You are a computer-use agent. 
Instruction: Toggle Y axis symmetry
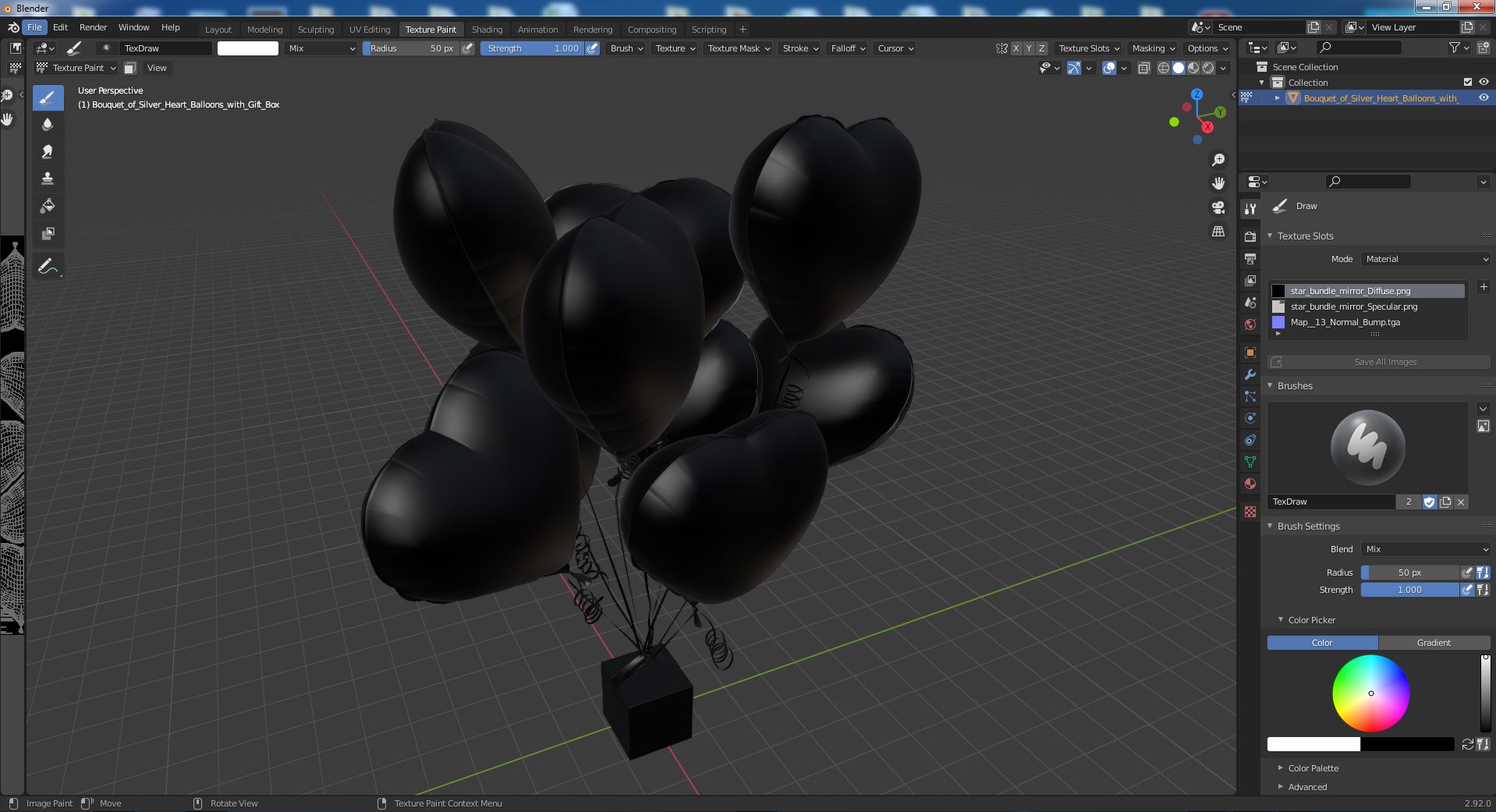pos(1029,48)
